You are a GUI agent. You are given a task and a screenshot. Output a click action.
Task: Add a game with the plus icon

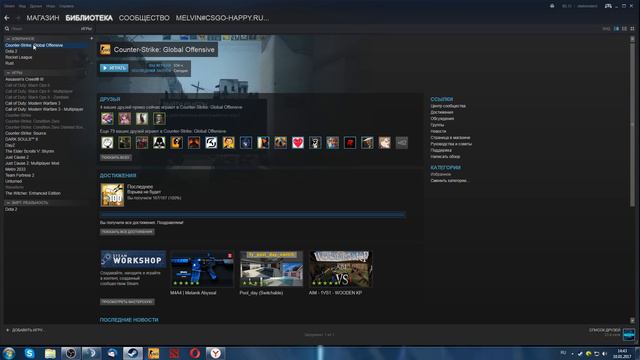[7, 330]
